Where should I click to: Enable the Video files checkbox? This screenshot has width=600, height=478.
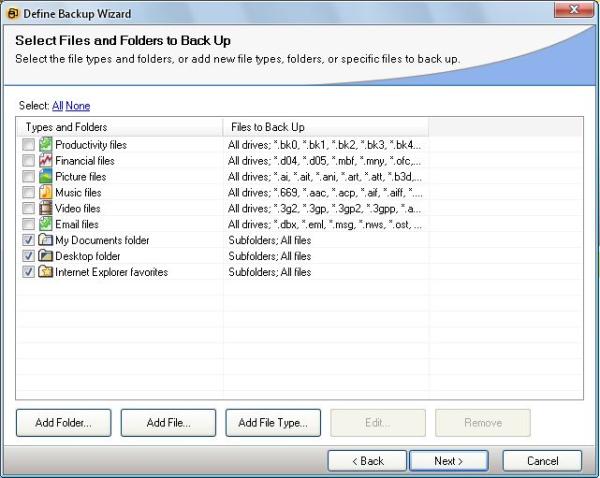click(x=28, y=208)
